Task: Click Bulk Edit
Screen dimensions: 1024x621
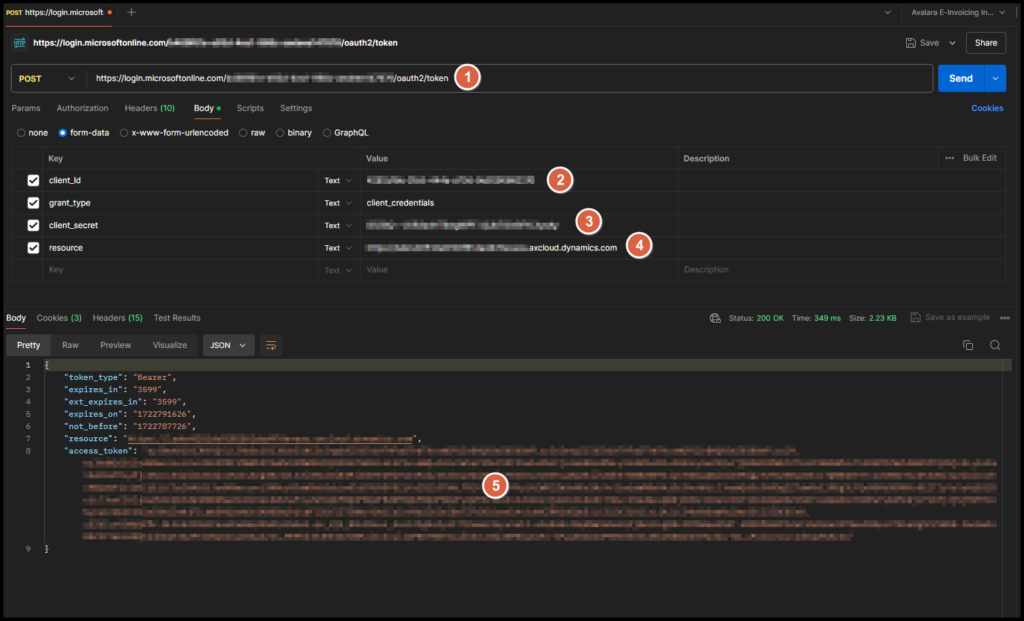Action: [x=980, y=158]
